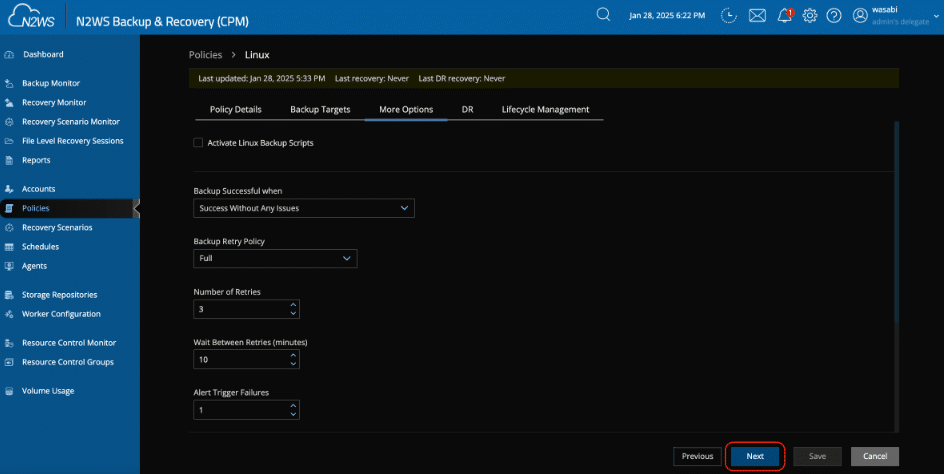948x474 pixels.
Task: Open the Backup Successful when dropdown
Action: (x=304, y=208)
